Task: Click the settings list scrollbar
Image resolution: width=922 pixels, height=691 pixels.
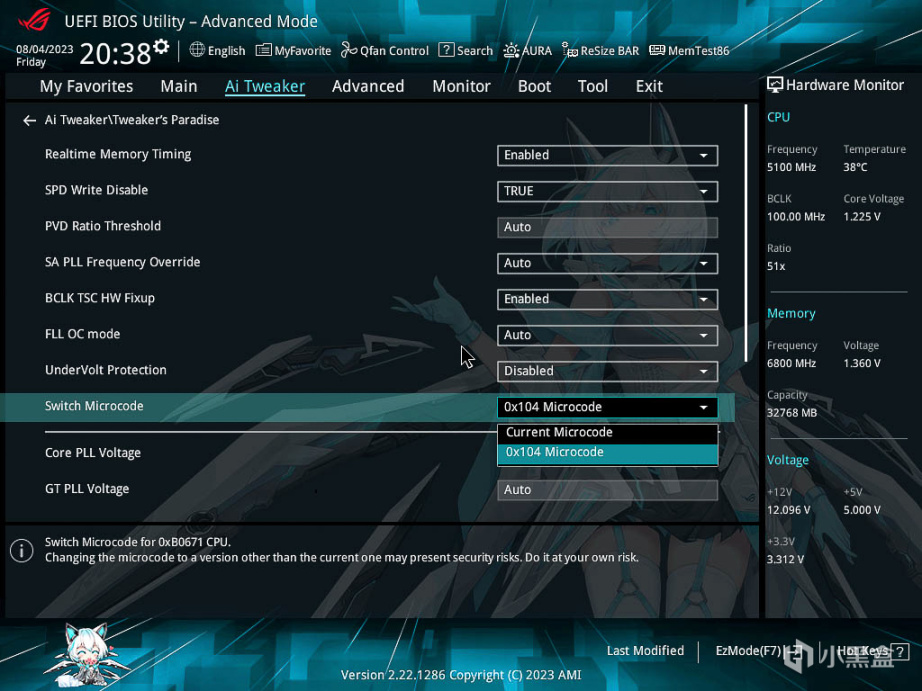Action: click(x=746, y=233)
